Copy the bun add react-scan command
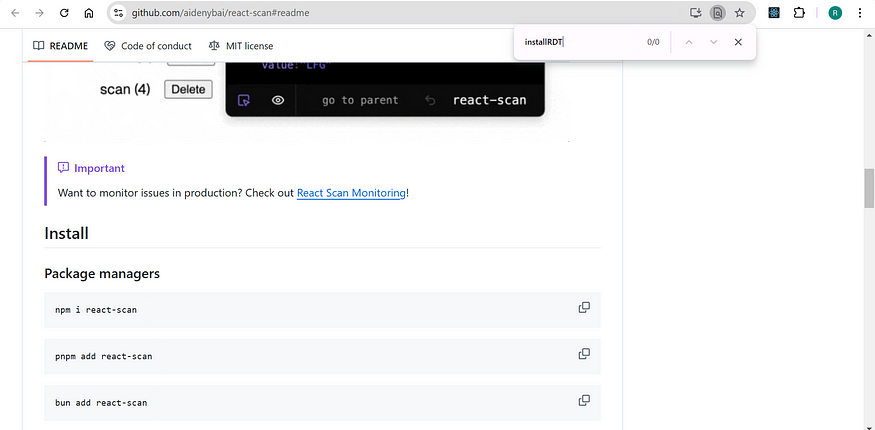875x430 pixels. tap(584, 400)
